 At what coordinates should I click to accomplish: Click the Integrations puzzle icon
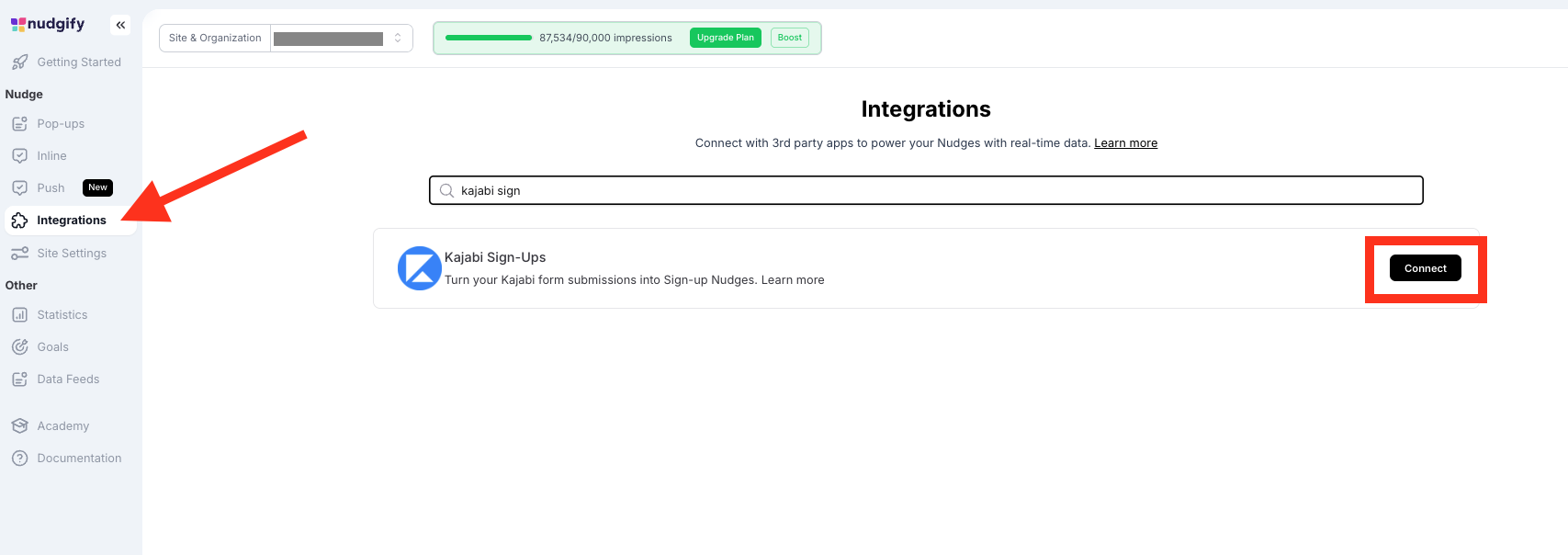(19, 221)
